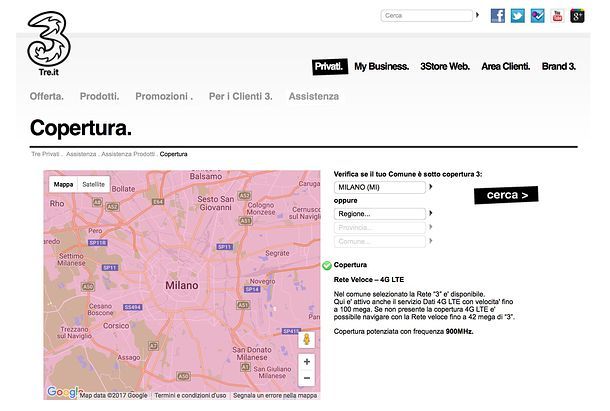610x411 pixels.
Task: Open the Promozioni menu
Action: [x=164, y=96]
